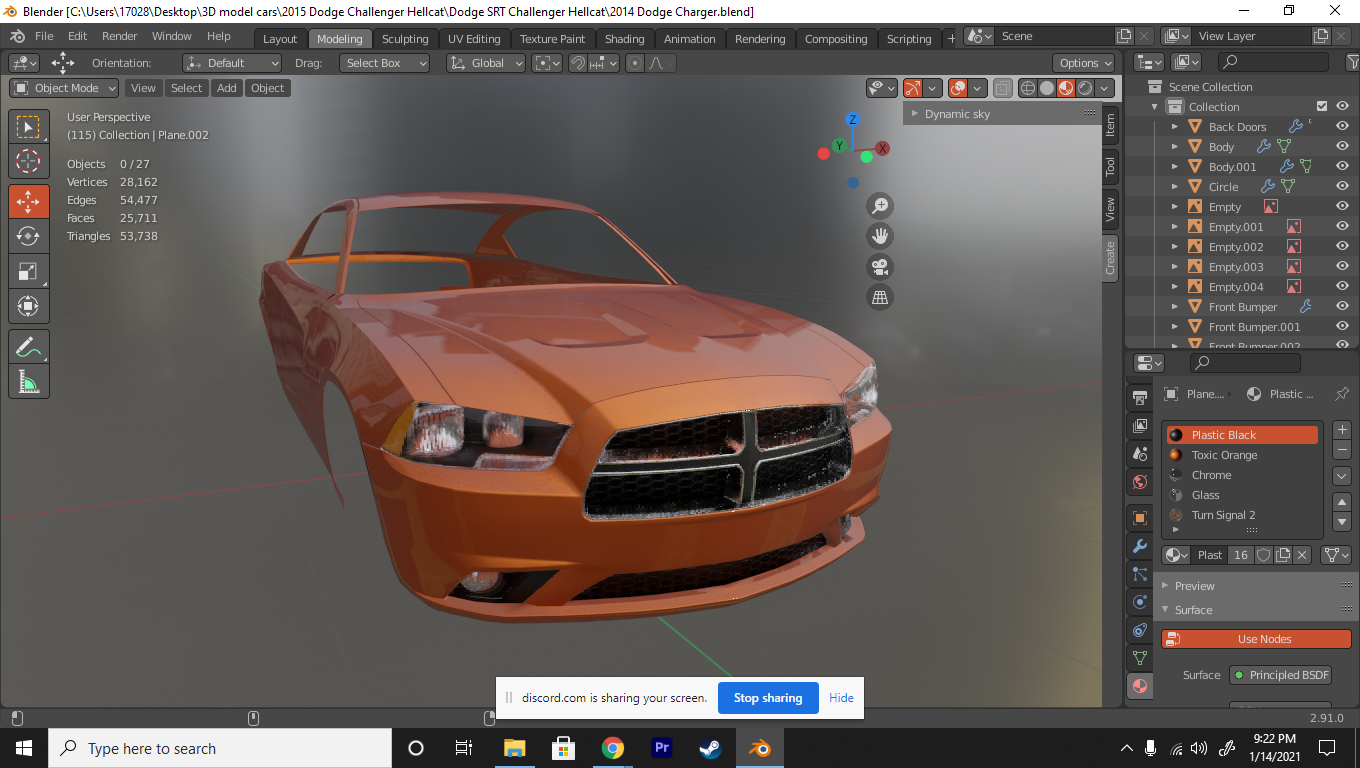Open the Modifier properties wrench tab
Viewport: 1360px width, 768px height.
click(x=1140, y=546)
